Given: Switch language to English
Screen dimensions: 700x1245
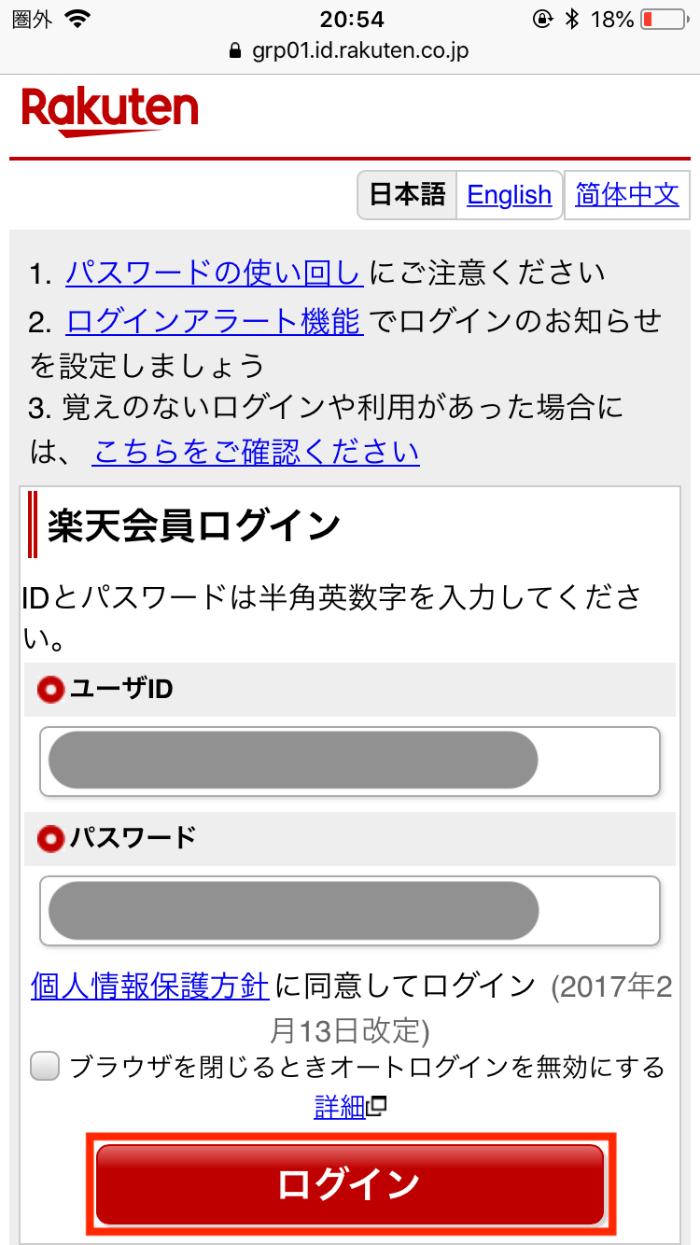Looking at the screenshot, I should click(x=509, y=194).
